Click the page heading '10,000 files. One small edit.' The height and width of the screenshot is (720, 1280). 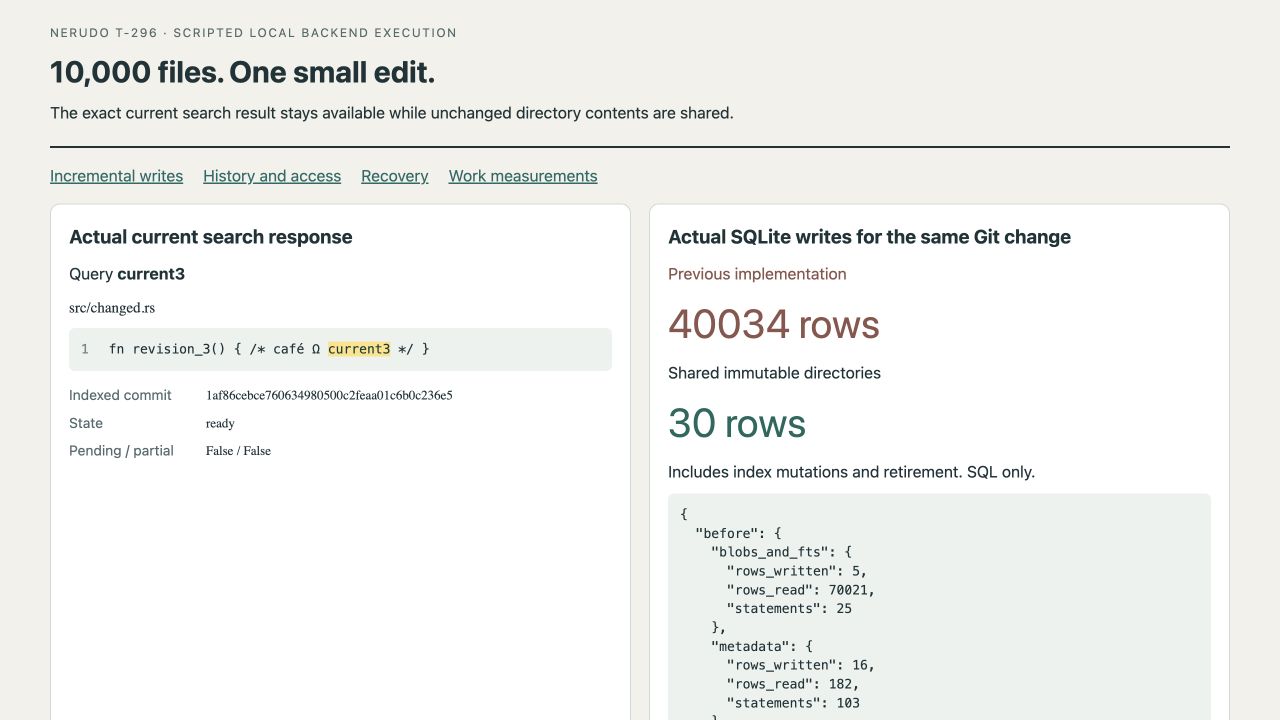[243, 72]
